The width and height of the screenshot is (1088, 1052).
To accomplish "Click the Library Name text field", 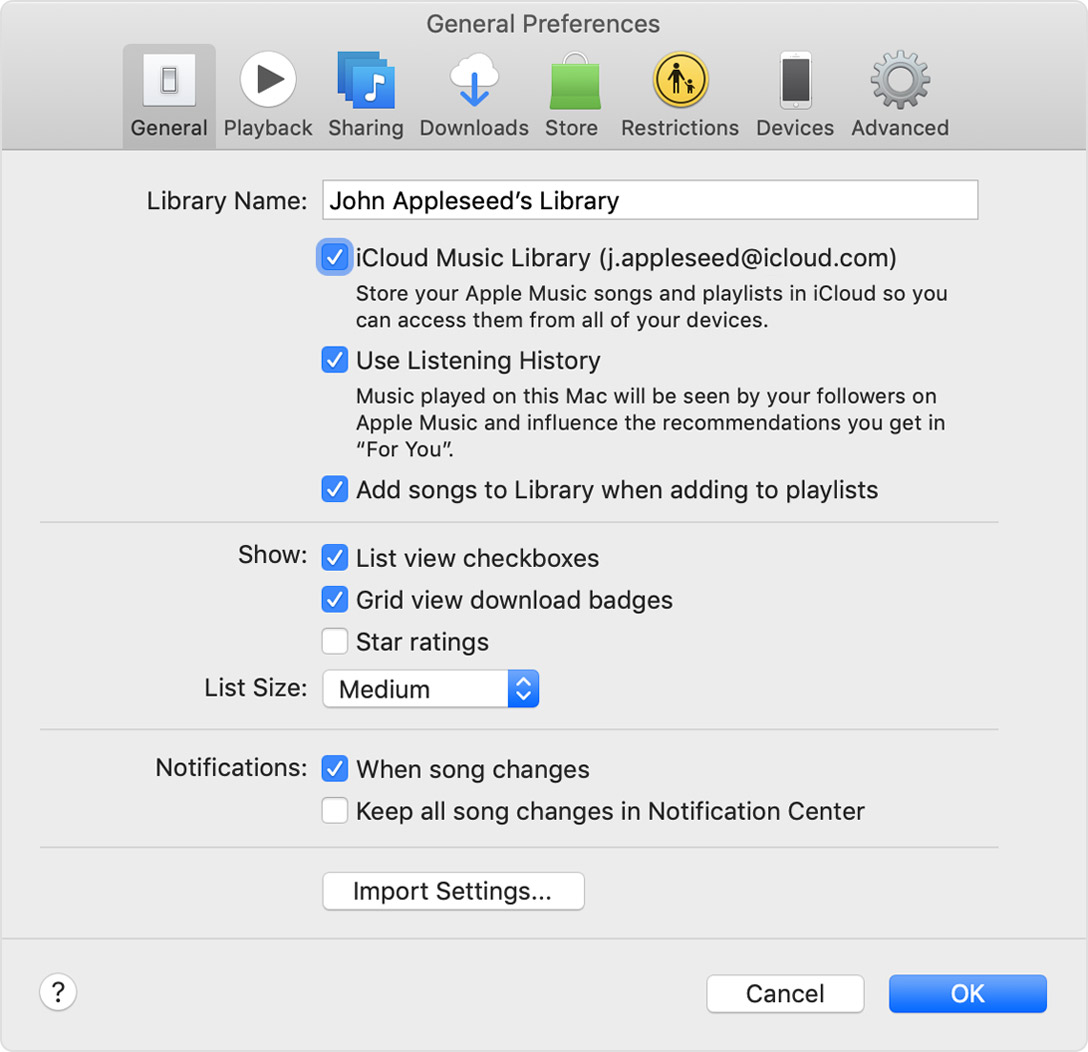I will 650,200.
